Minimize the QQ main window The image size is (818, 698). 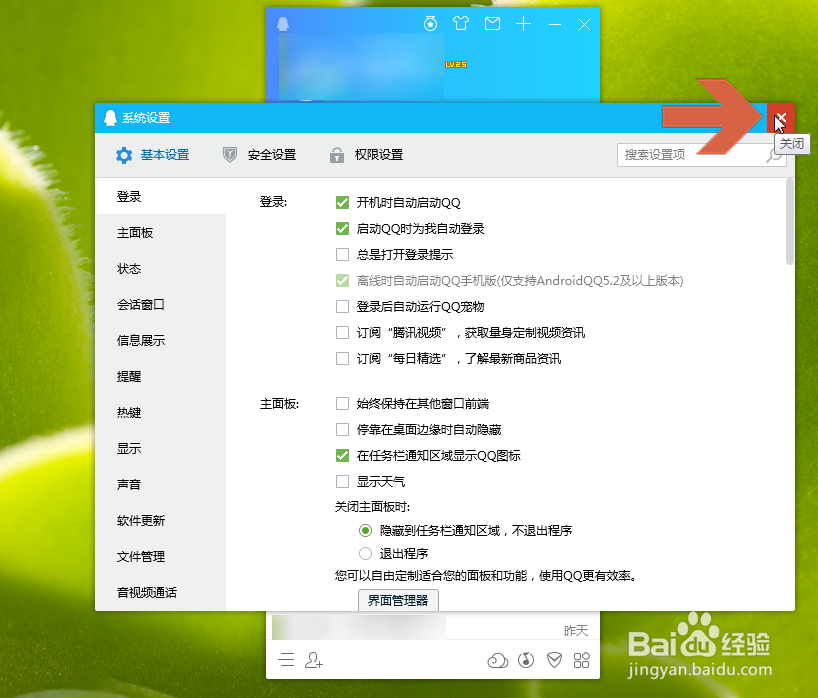[555, 24]
